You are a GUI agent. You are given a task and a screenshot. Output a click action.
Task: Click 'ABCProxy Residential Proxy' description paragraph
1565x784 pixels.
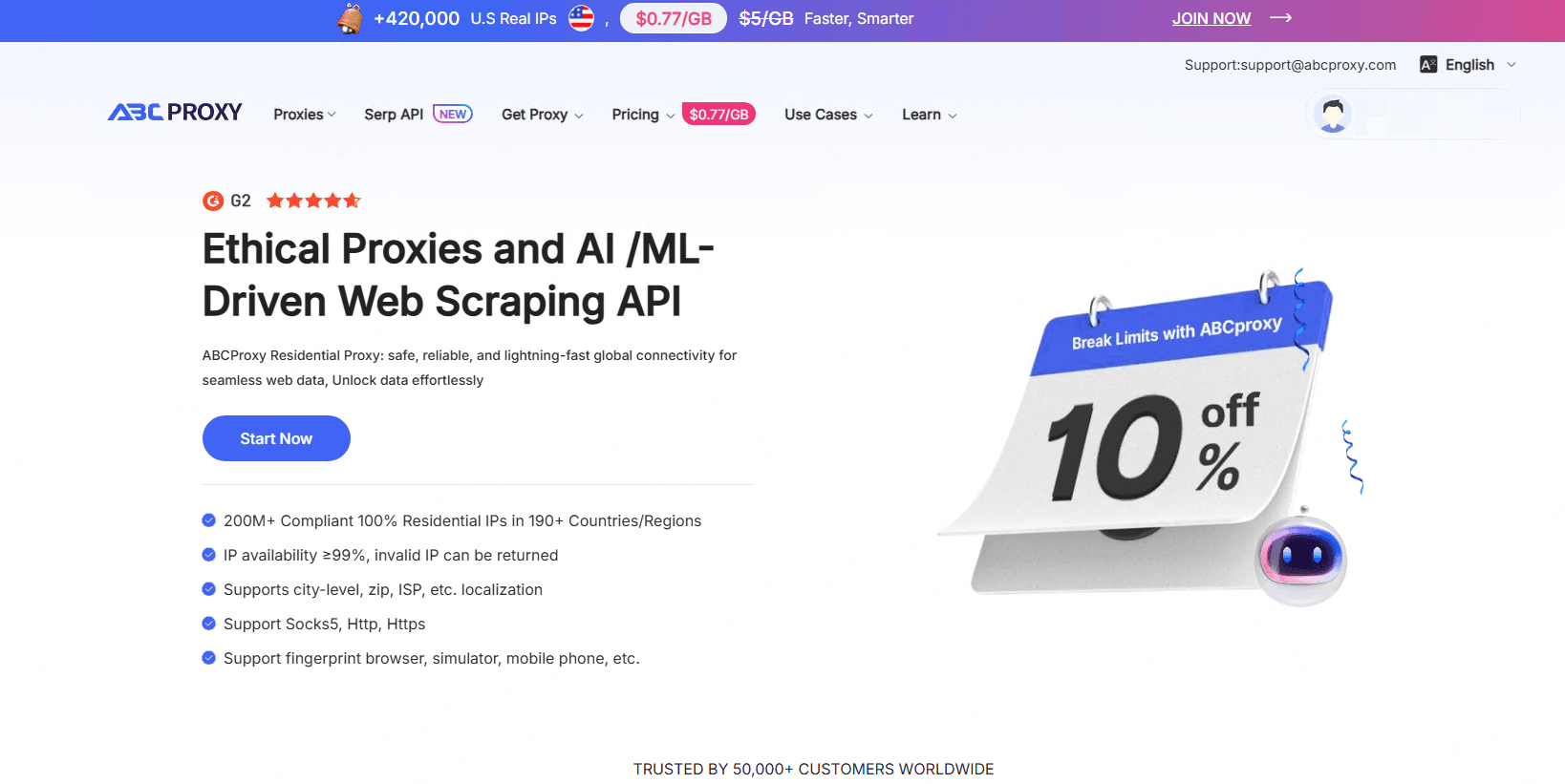[x=469, y=368]
